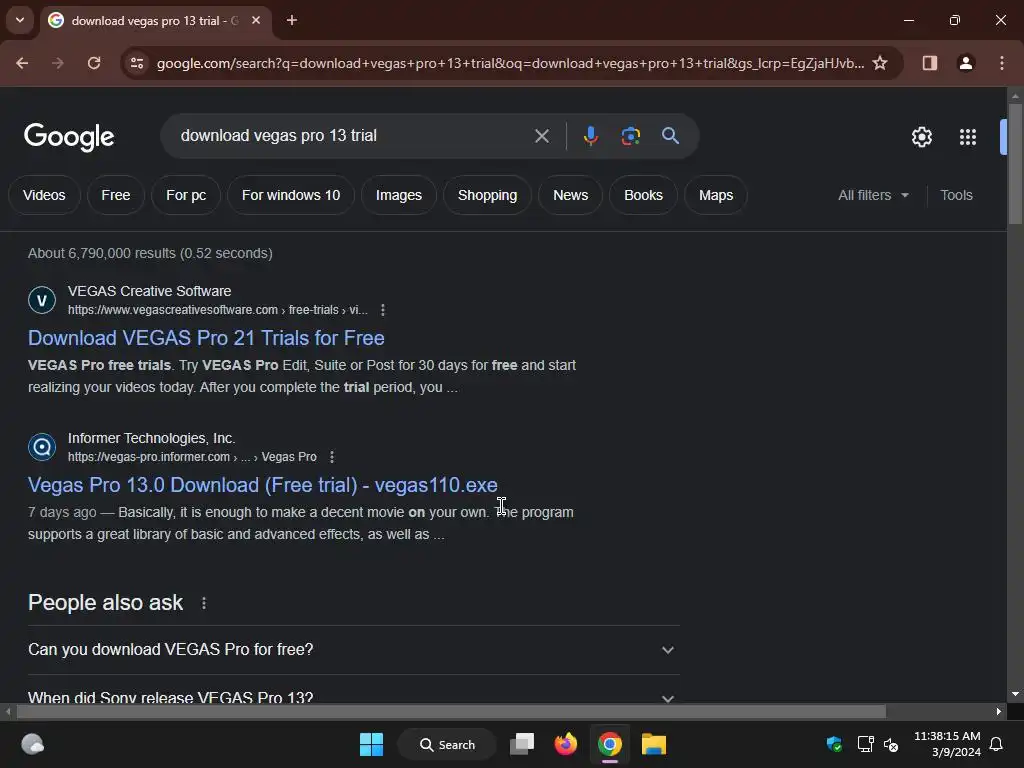Switch to Images results
This screenshot has width=1024, height=768.
[x=399, y=195]
